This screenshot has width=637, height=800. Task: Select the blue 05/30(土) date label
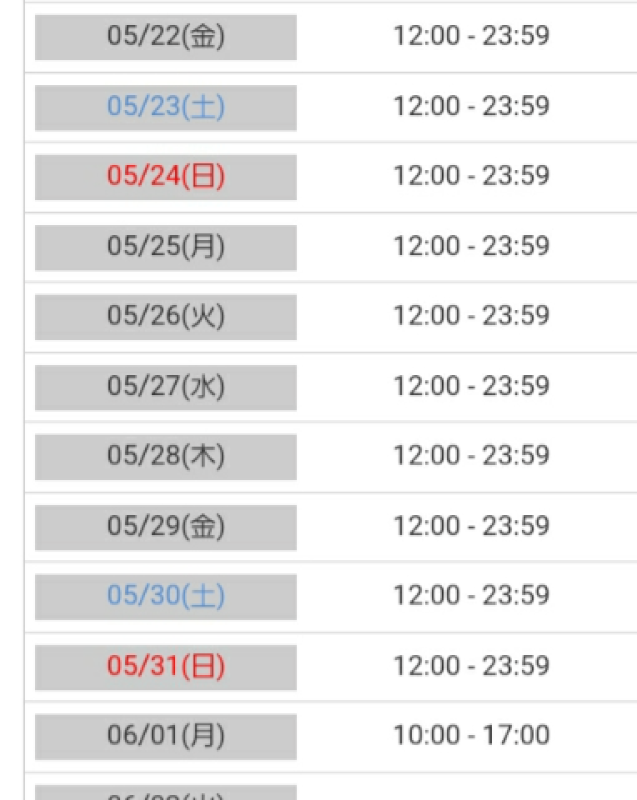point(166,596)
